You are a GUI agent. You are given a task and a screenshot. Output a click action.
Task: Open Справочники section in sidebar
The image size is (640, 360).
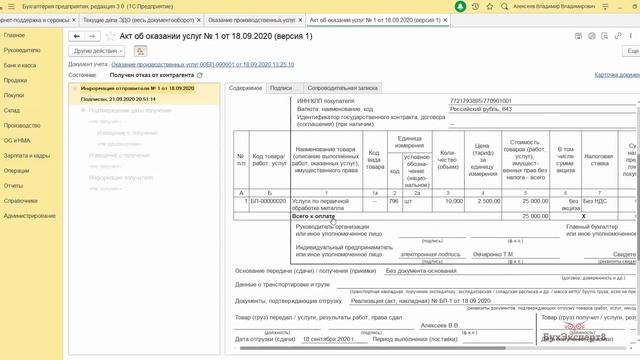coord(21,201)
